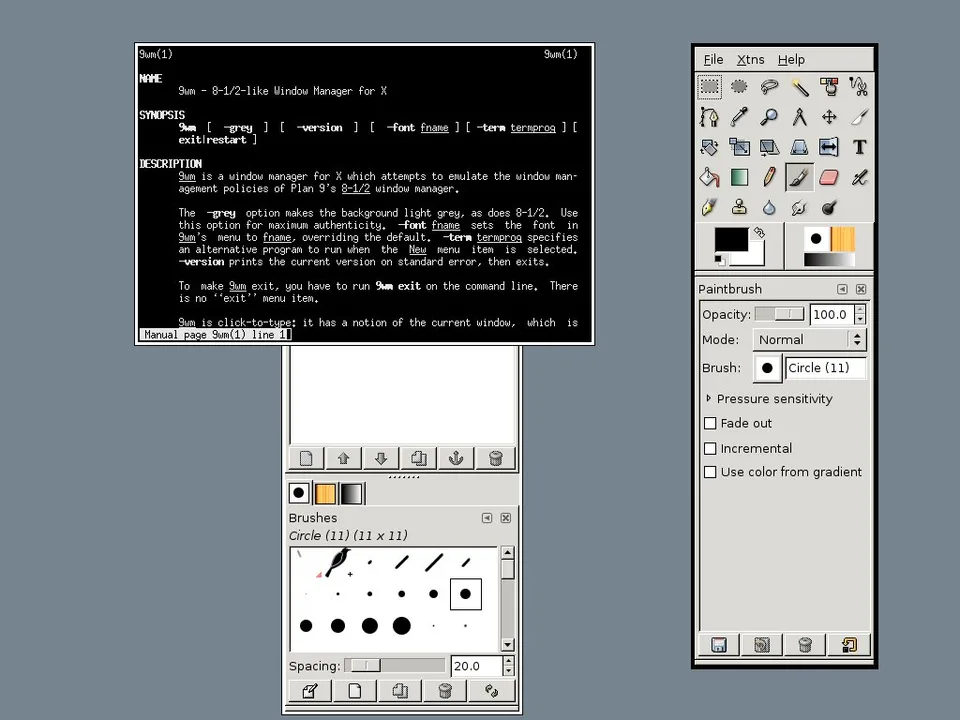960x720 pixels.
Task: Select the Scissors Select tool
Action: point(859,87)
